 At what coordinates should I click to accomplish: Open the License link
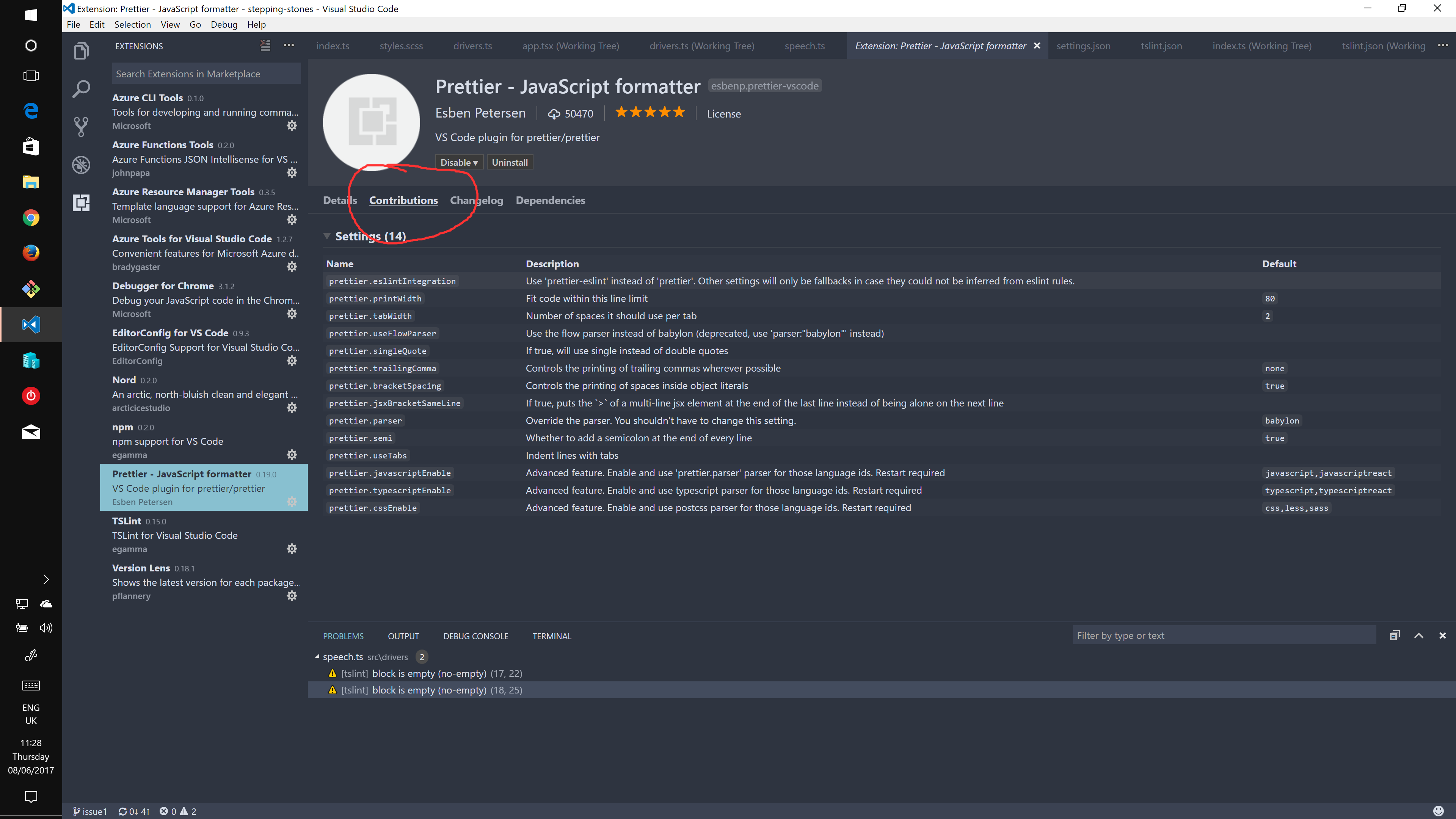point(723,114)
